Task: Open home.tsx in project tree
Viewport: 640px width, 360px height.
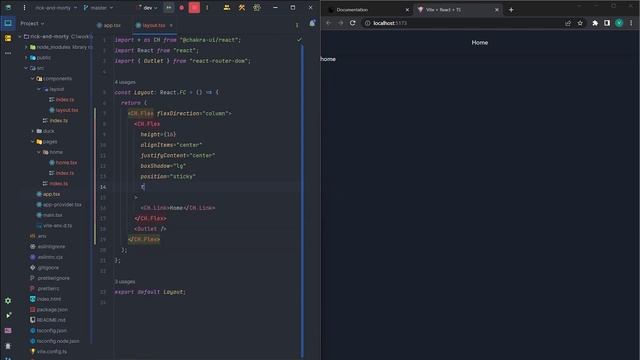Action: pos(63,162)
